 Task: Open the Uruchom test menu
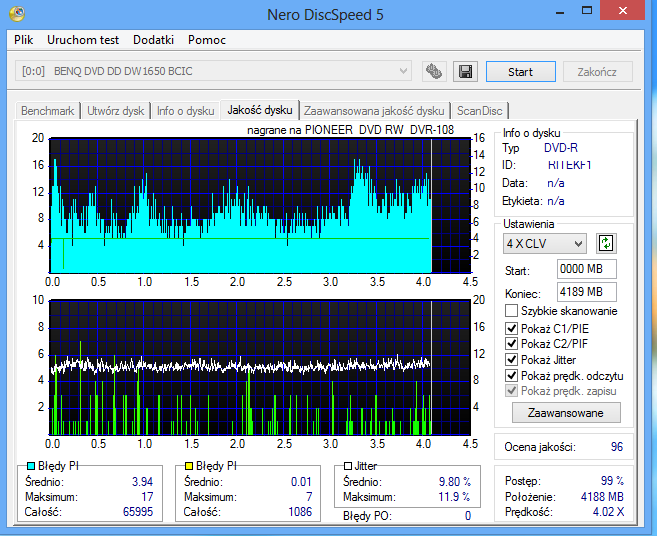coord(83,40)
